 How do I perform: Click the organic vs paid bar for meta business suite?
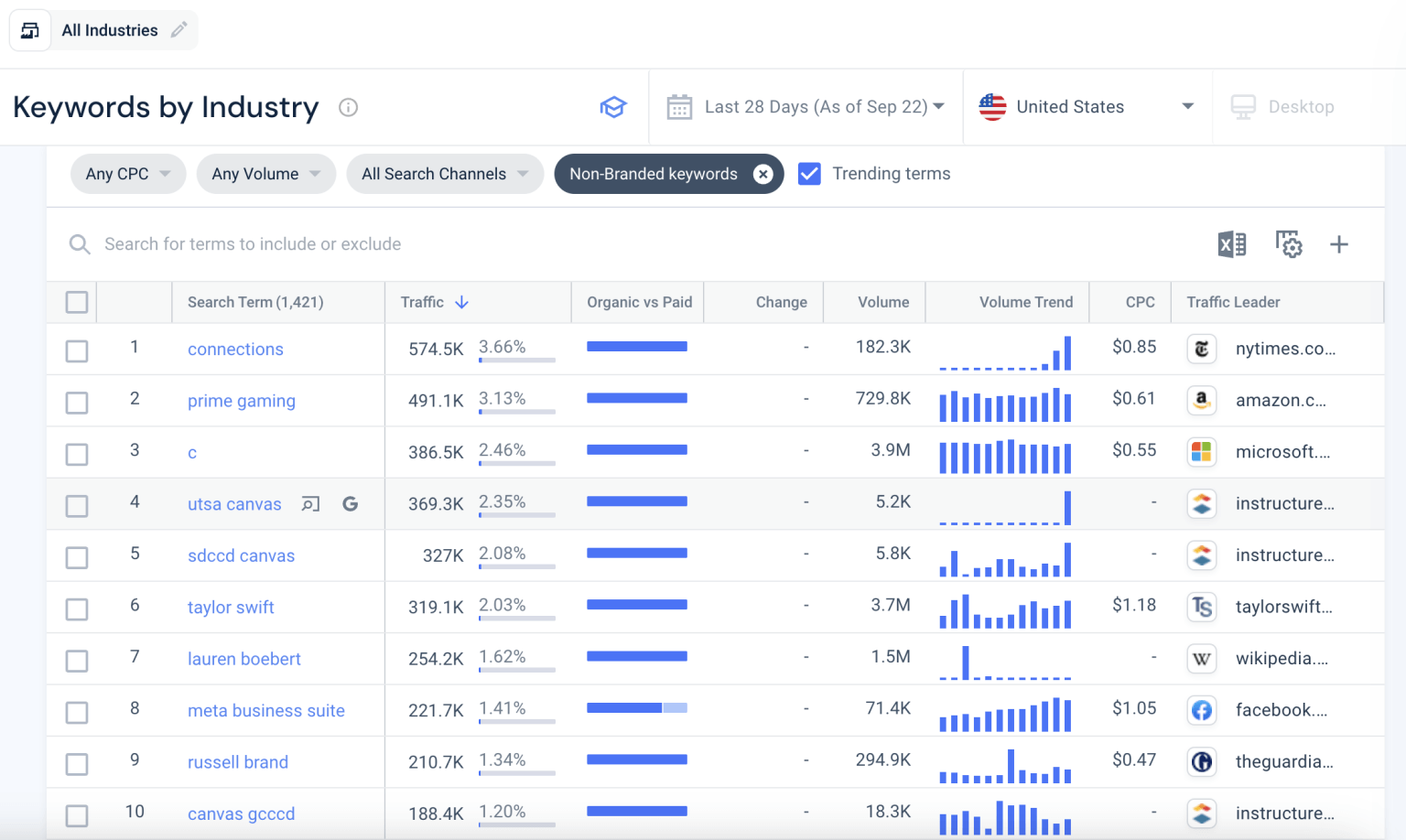(637, 708)
